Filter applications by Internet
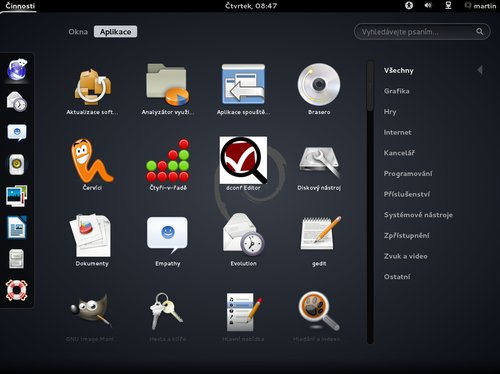500x374 pixels. click(x=397, y=132)
